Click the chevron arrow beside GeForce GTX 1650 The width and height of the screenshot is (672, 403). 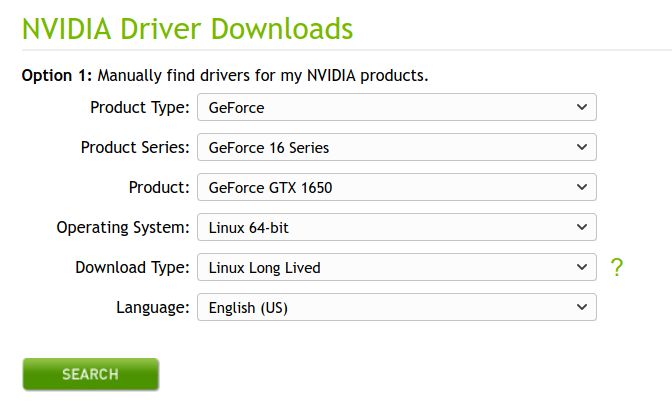pyautogui.click(x=582, y=187)
